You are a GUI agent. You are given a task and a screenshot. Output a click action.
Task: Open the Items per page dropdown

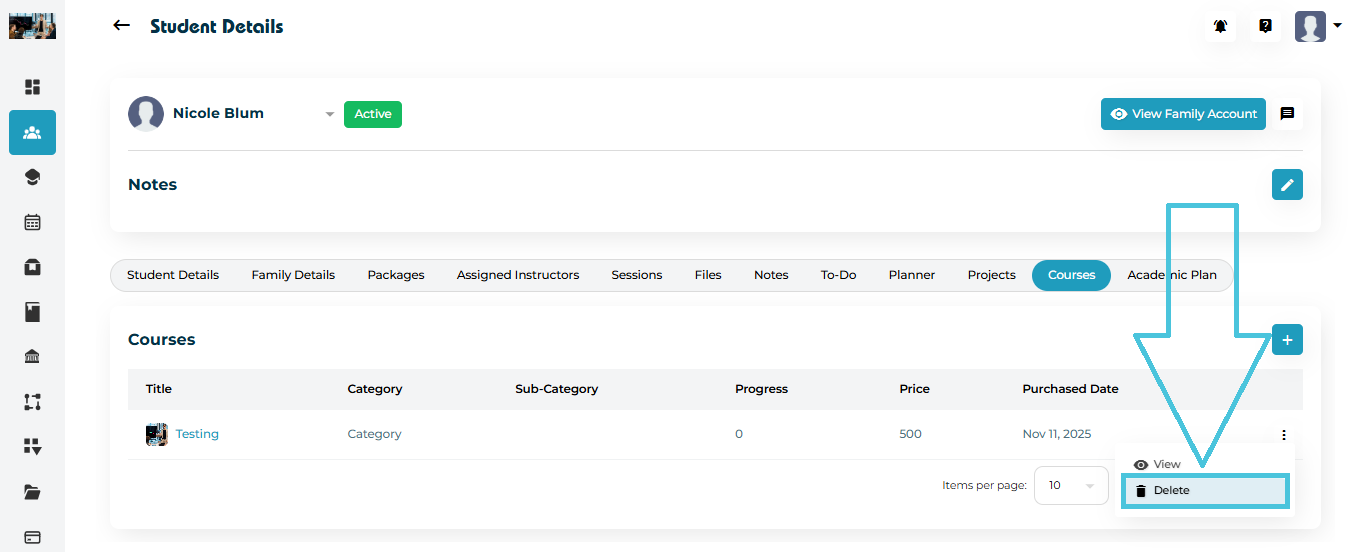(1071, 486)
